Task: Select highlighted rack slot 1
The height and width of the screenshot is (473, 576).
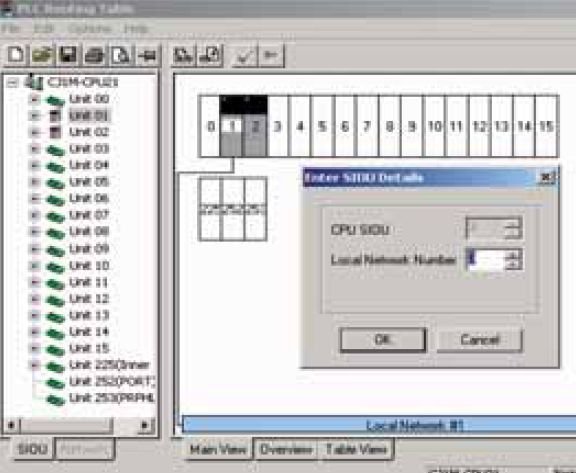Action: tap(231, 126)
